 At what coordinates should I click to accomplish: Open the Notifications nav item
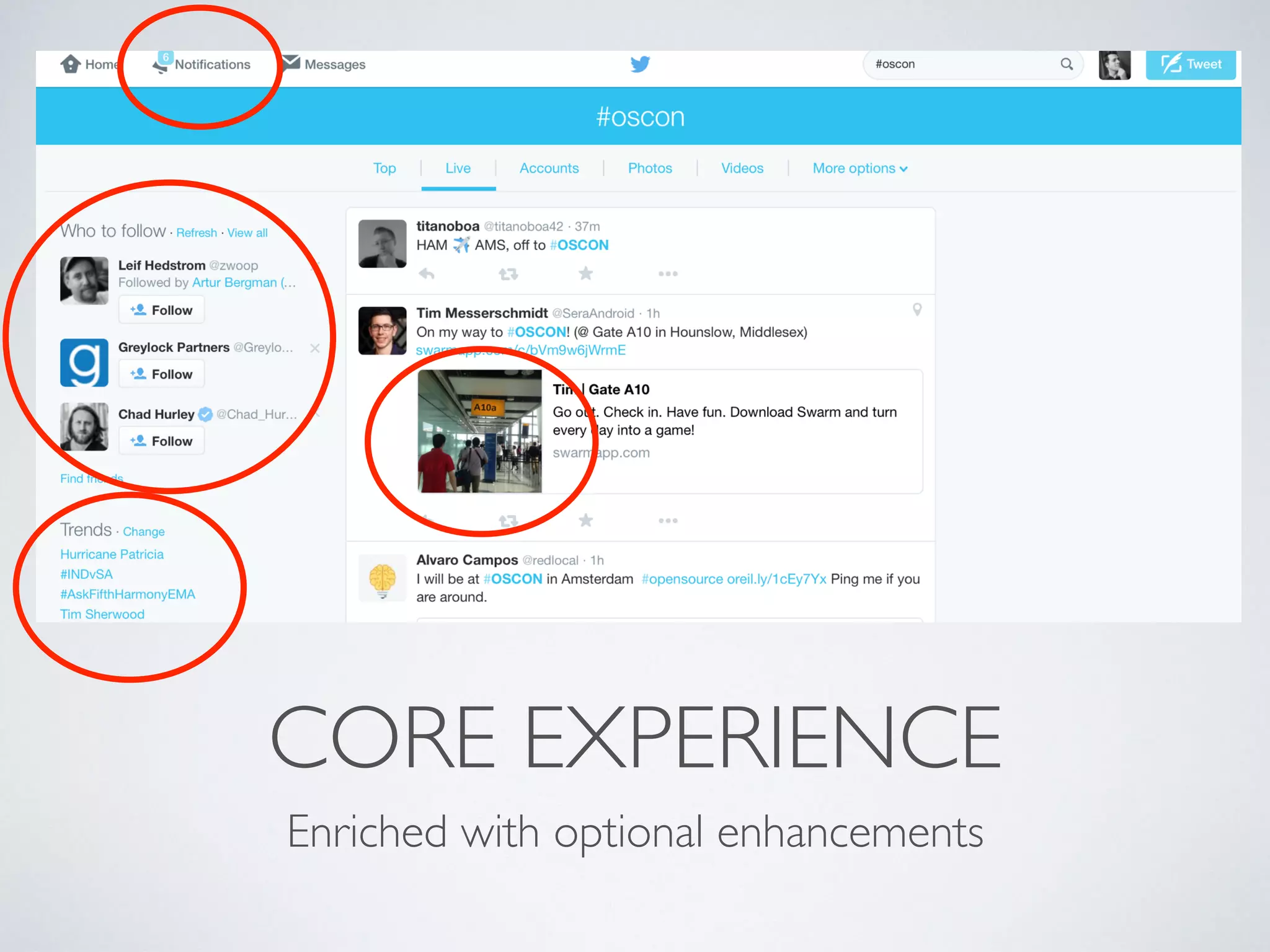[x=202, y=64]
